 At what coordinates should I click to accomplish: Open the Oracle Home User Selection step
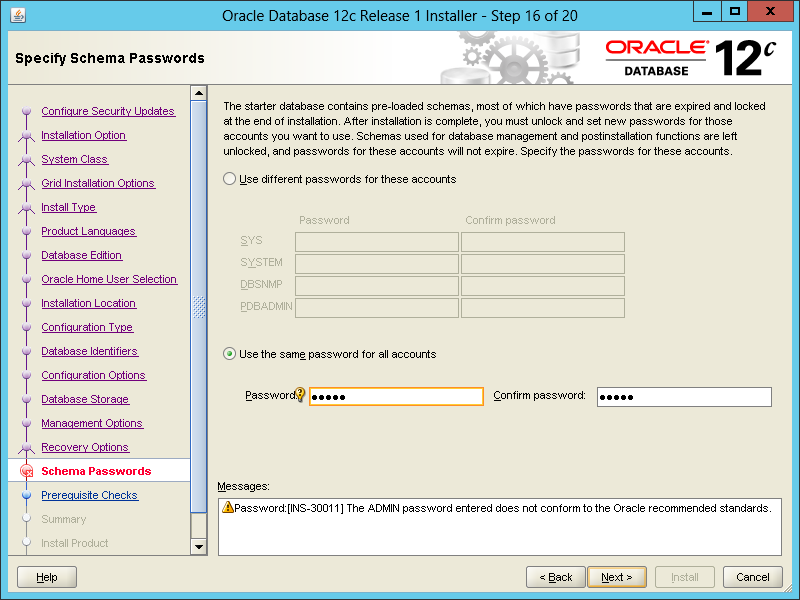tap(109, 279)
